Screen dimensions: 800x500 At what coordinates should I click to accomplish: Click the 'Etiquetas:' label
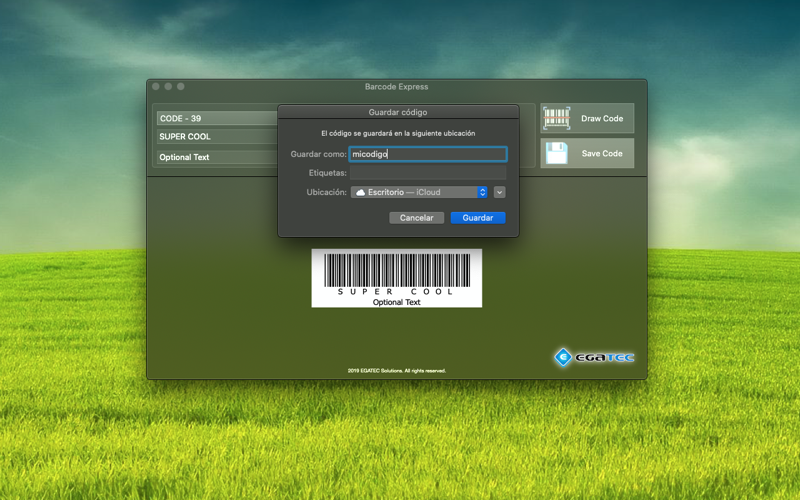pos(328,173)
